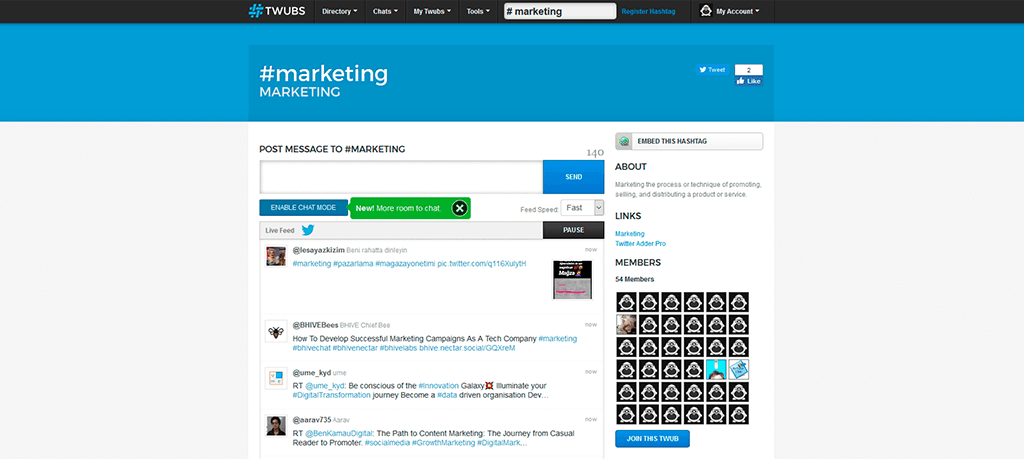The image size is (1024, 459).
Task: Click the Facebook Like button
Action: pyautogui.click(x=749, y=81)
